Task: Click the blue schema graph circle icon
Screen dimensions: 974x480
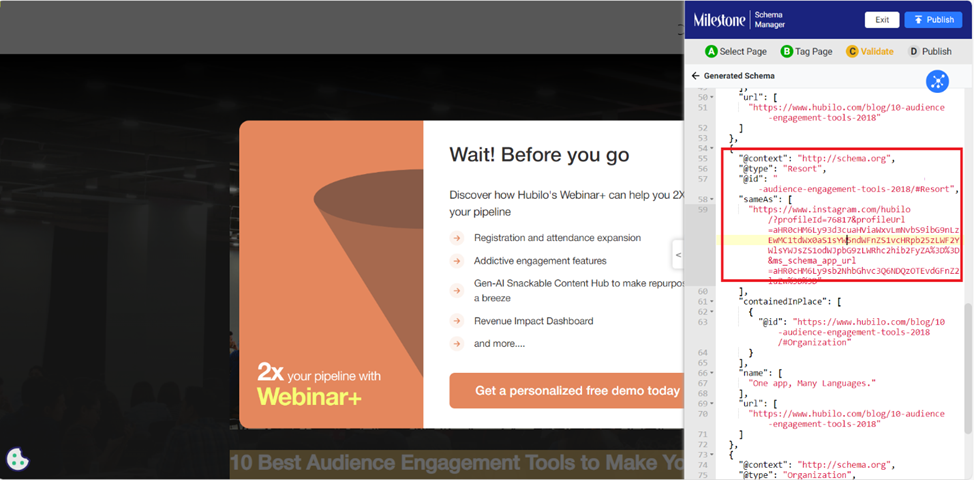Action: (938, 81)
